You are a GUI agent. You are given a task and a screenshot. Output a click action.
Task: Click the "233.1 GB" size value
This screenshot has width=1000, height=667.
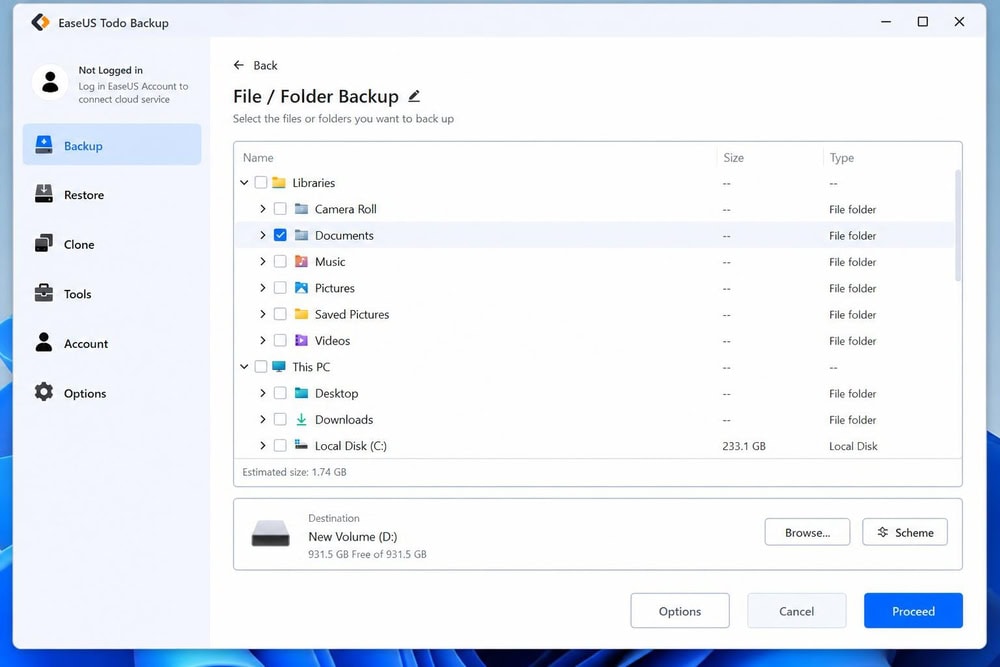(x=744, y=446)
